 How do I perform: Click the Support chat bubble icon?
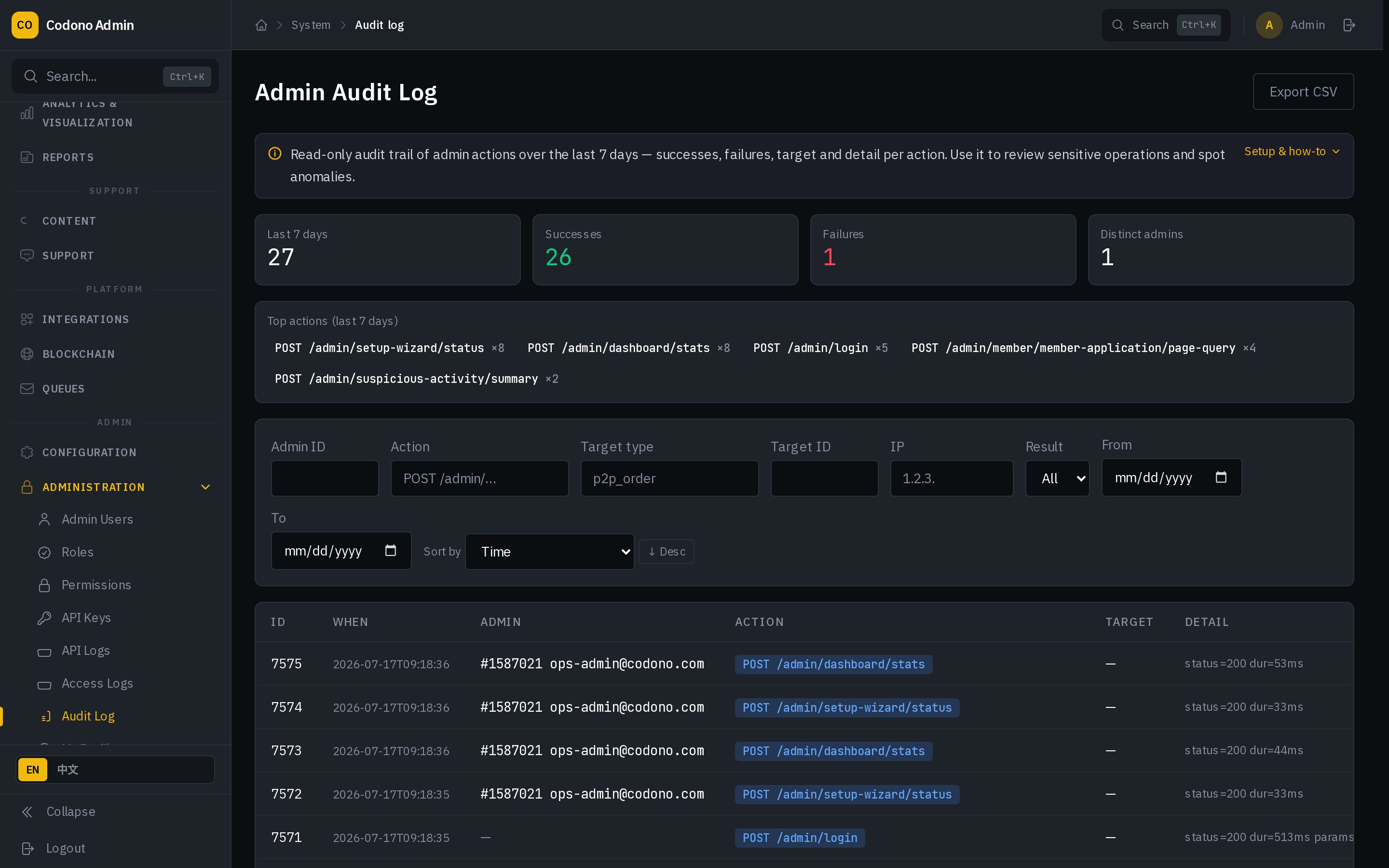pyautogui.click(x=27, y=256)
